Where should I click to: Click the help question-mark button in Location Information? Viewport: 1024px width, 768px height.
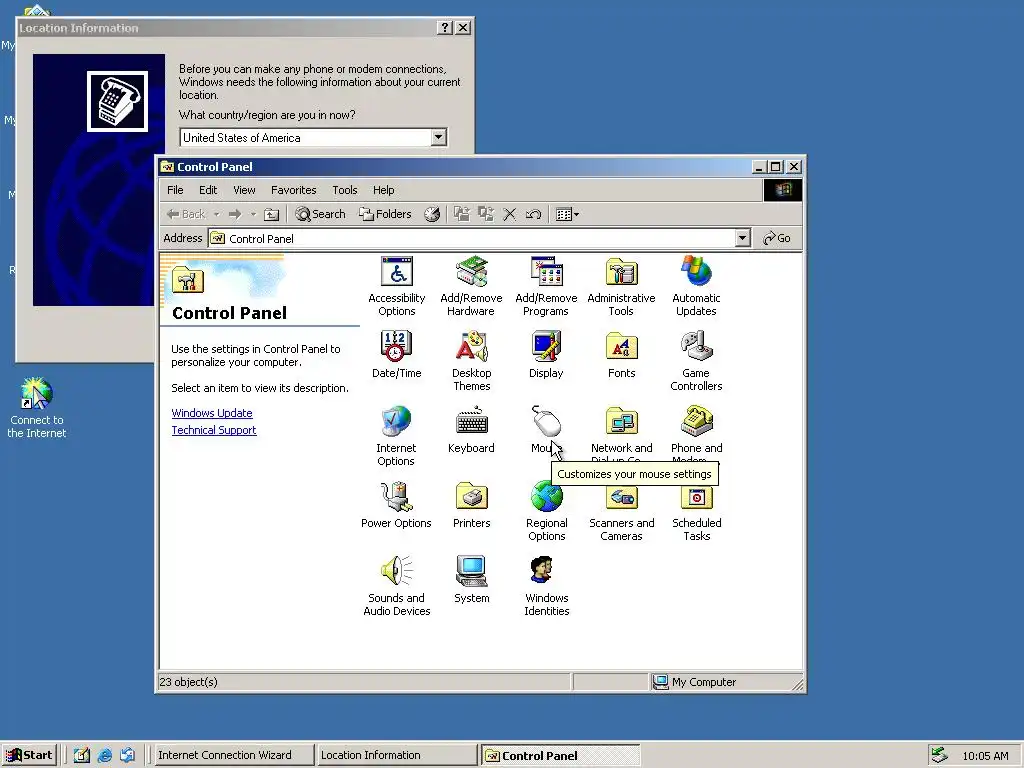[x=445, y=27]
